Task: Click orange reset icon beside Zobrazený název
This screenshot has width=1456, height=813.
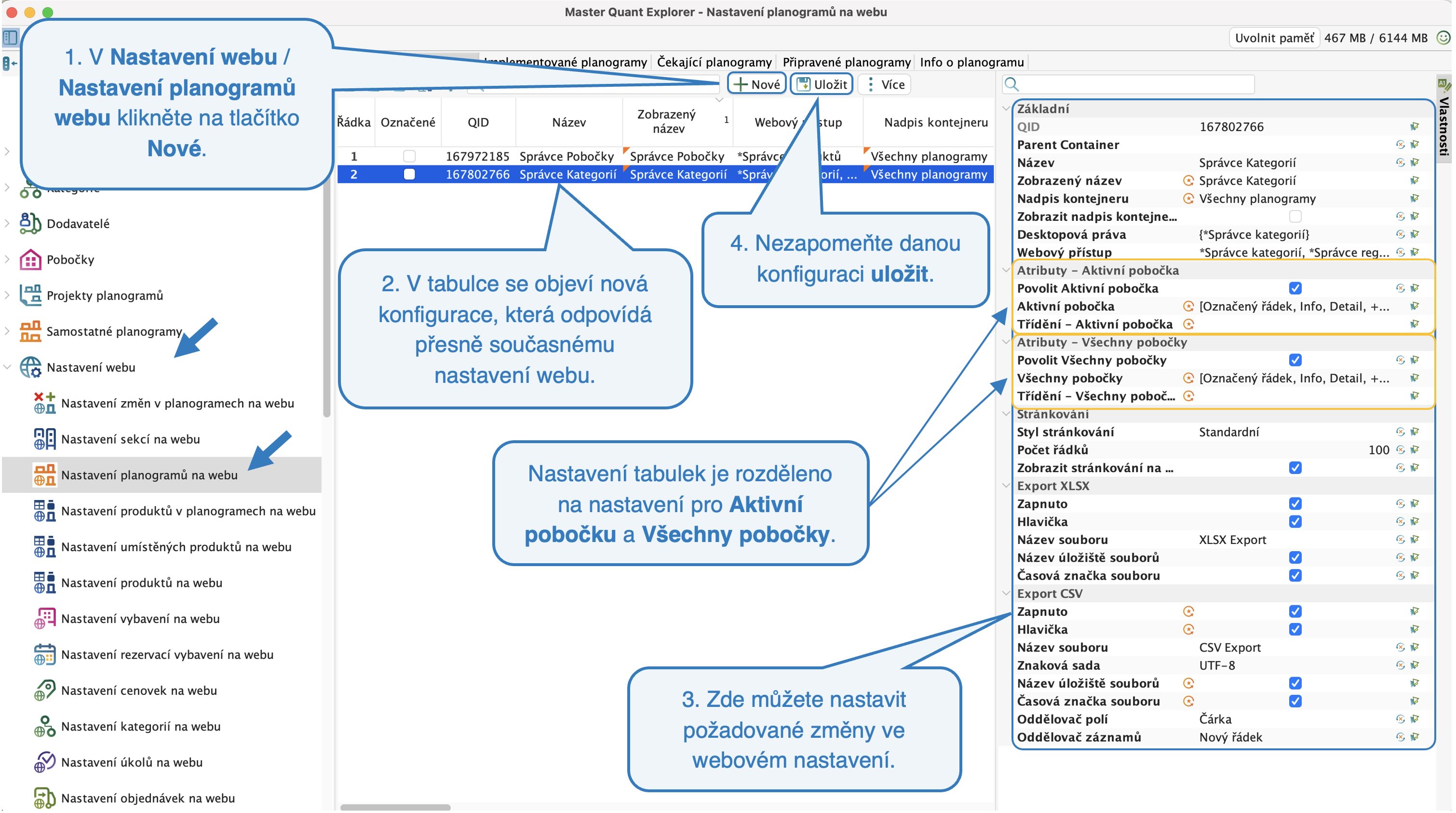Action: [1188, 180]
